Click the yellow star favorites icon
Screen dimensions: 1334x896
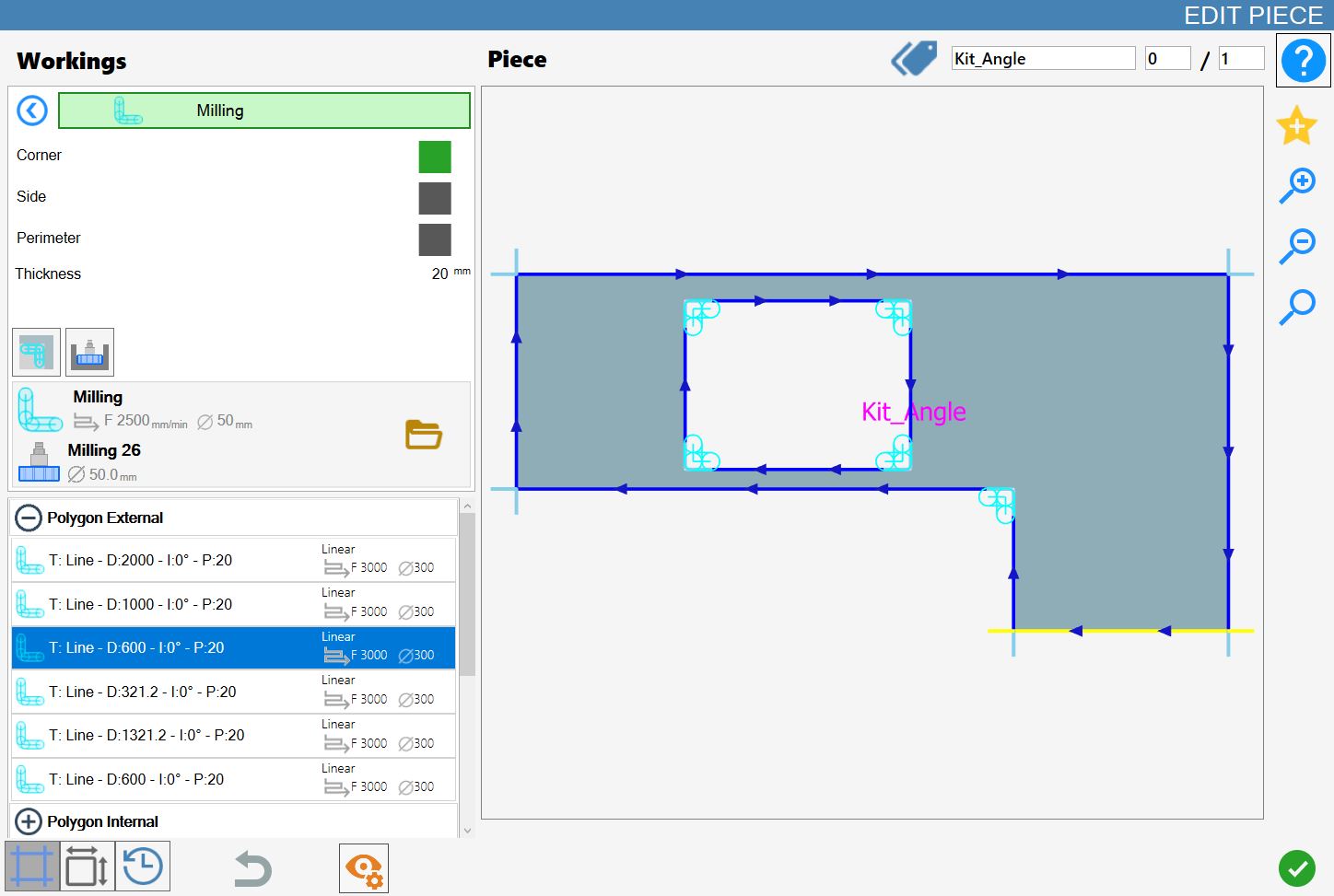[x=1296, y=126]
